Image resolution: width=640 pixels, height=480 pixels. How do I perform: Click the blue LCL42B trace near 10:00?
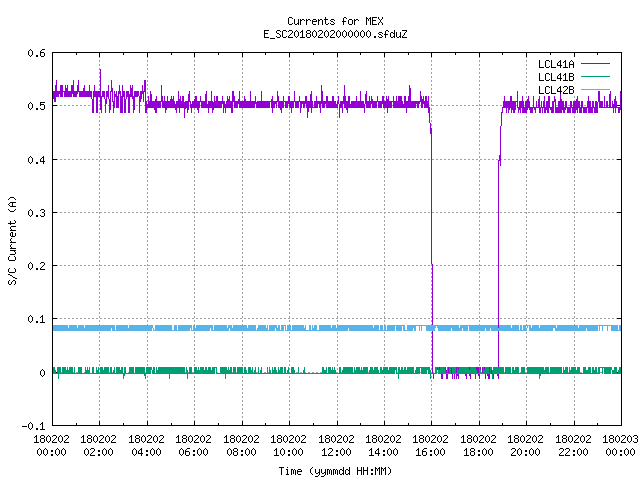point(289,328)
